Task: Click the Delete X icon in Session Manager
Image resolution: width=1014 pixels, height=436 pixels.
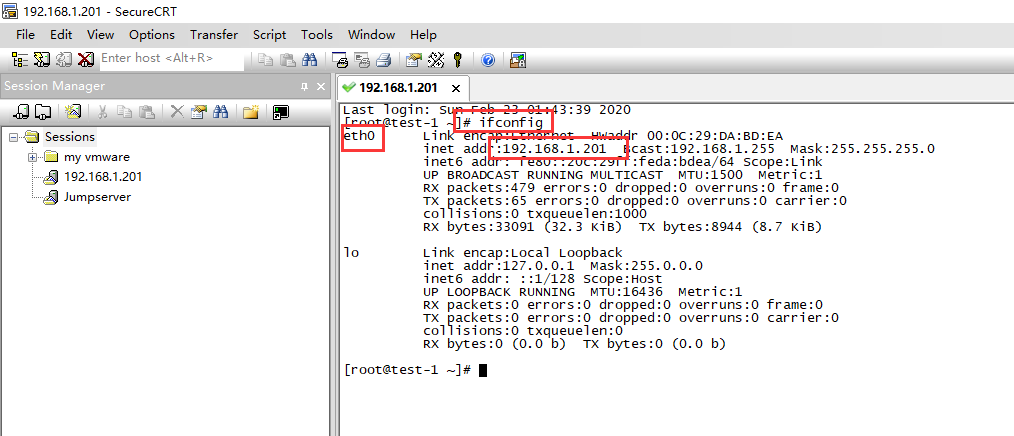Action: coord(177,112)
